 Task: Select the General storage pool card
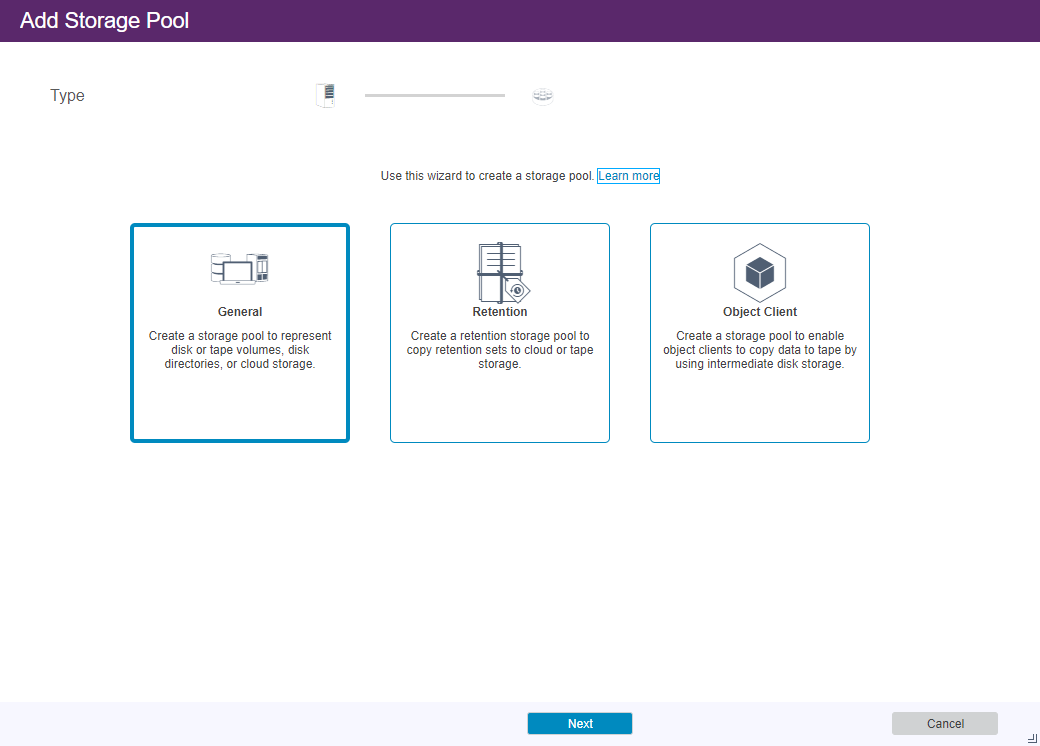click(240, 400)
